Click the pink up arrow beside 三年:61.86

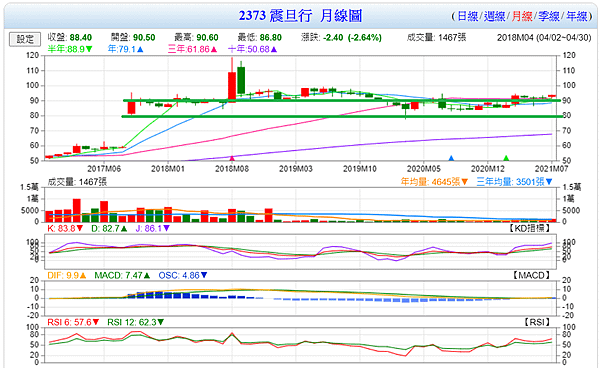click(x=214, y=49)
